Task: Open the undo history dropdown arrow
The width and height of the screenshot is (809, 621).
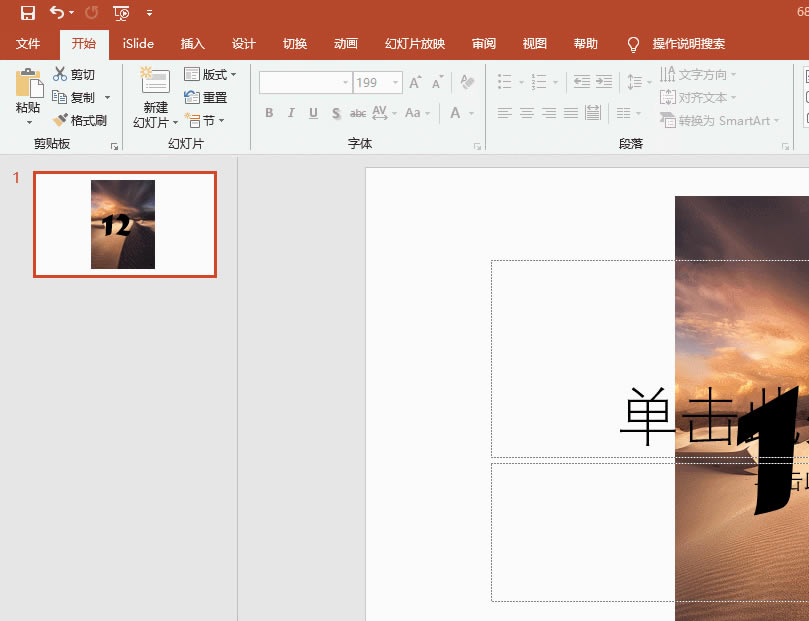Action: tap(71, 13)
